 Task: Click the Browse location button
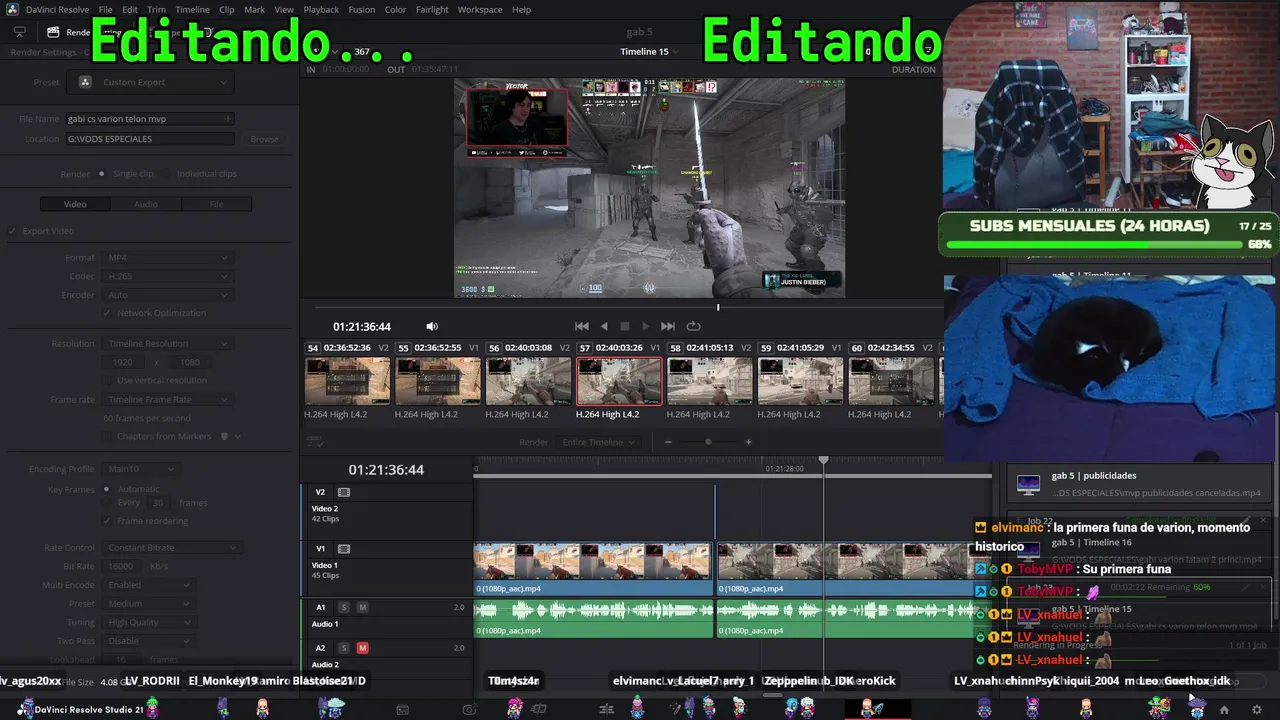pos(265,139)
